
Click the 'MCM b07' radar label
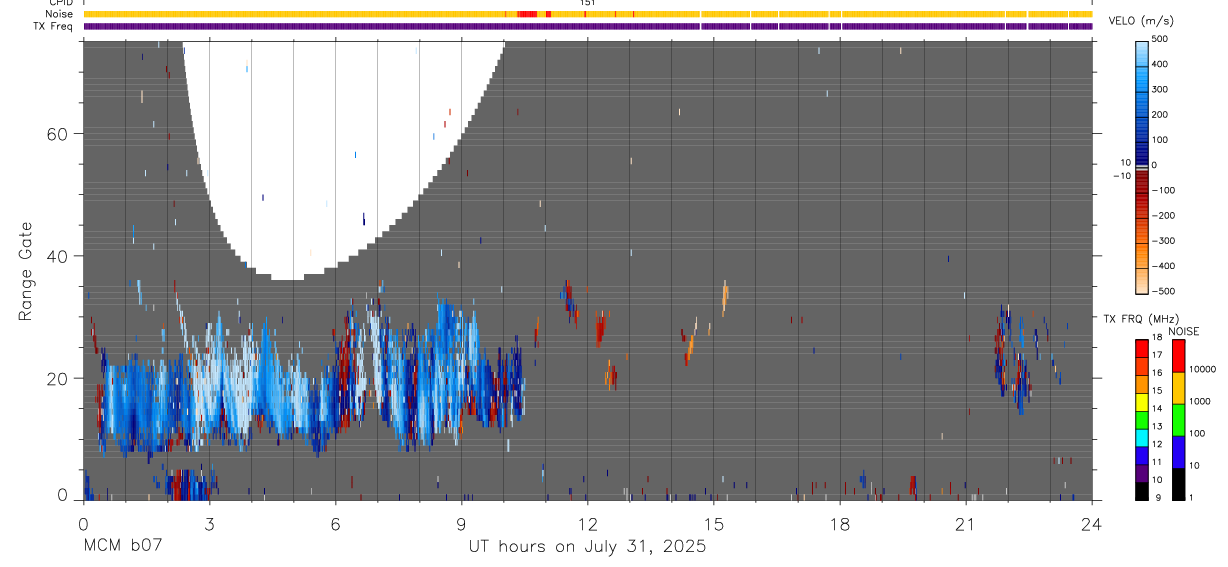pyautogui.click(x=123, y=547)
